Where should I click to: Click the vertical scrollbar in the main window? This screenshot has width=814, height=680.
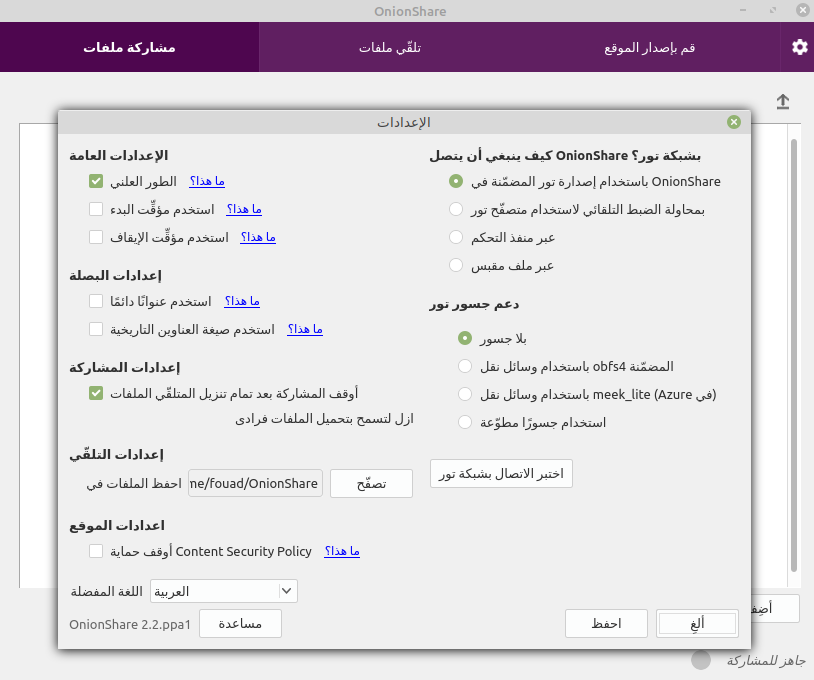(794, 355)
